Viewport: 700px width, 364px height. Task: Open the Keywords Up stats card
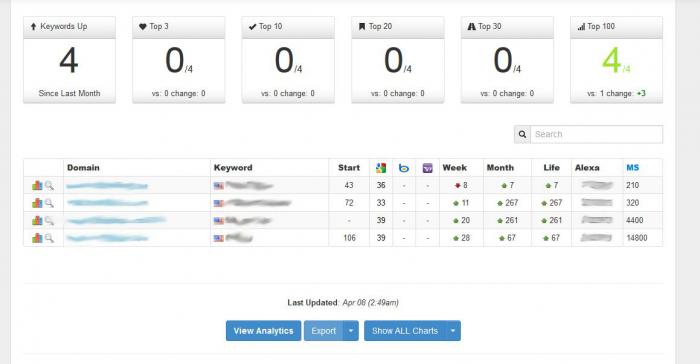pos(69,60)
